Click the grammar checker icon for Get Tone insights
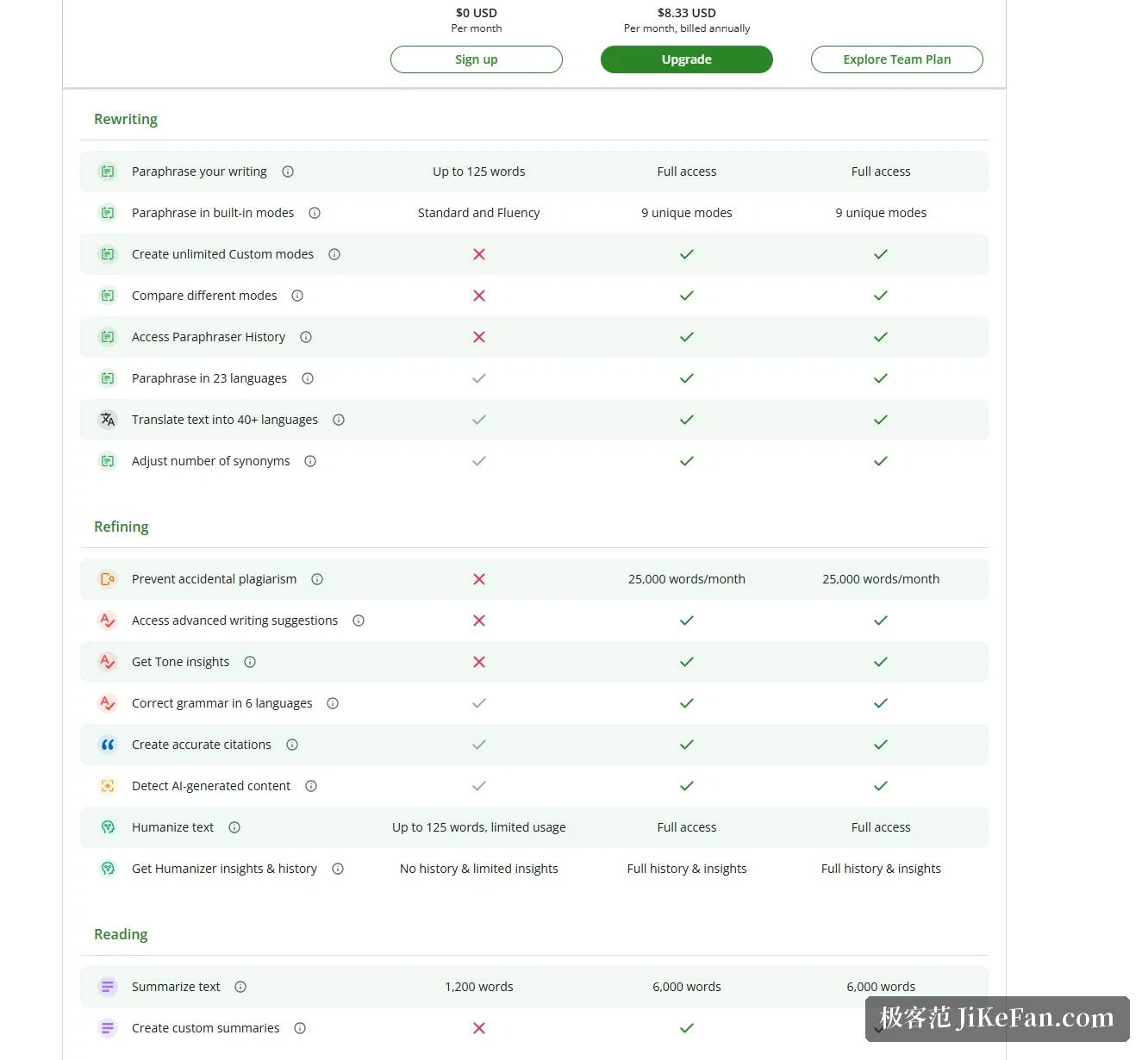Screen dimensions: 1148x1060 point(108,662)
